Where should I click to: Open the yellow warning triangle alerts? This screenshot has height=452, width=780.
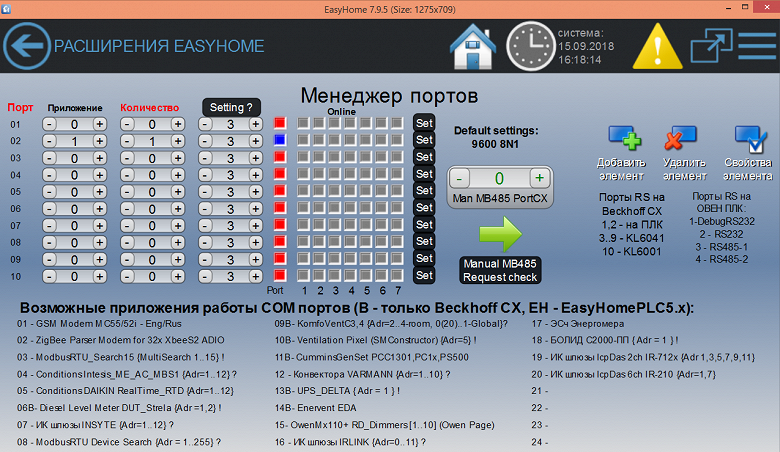657,46
